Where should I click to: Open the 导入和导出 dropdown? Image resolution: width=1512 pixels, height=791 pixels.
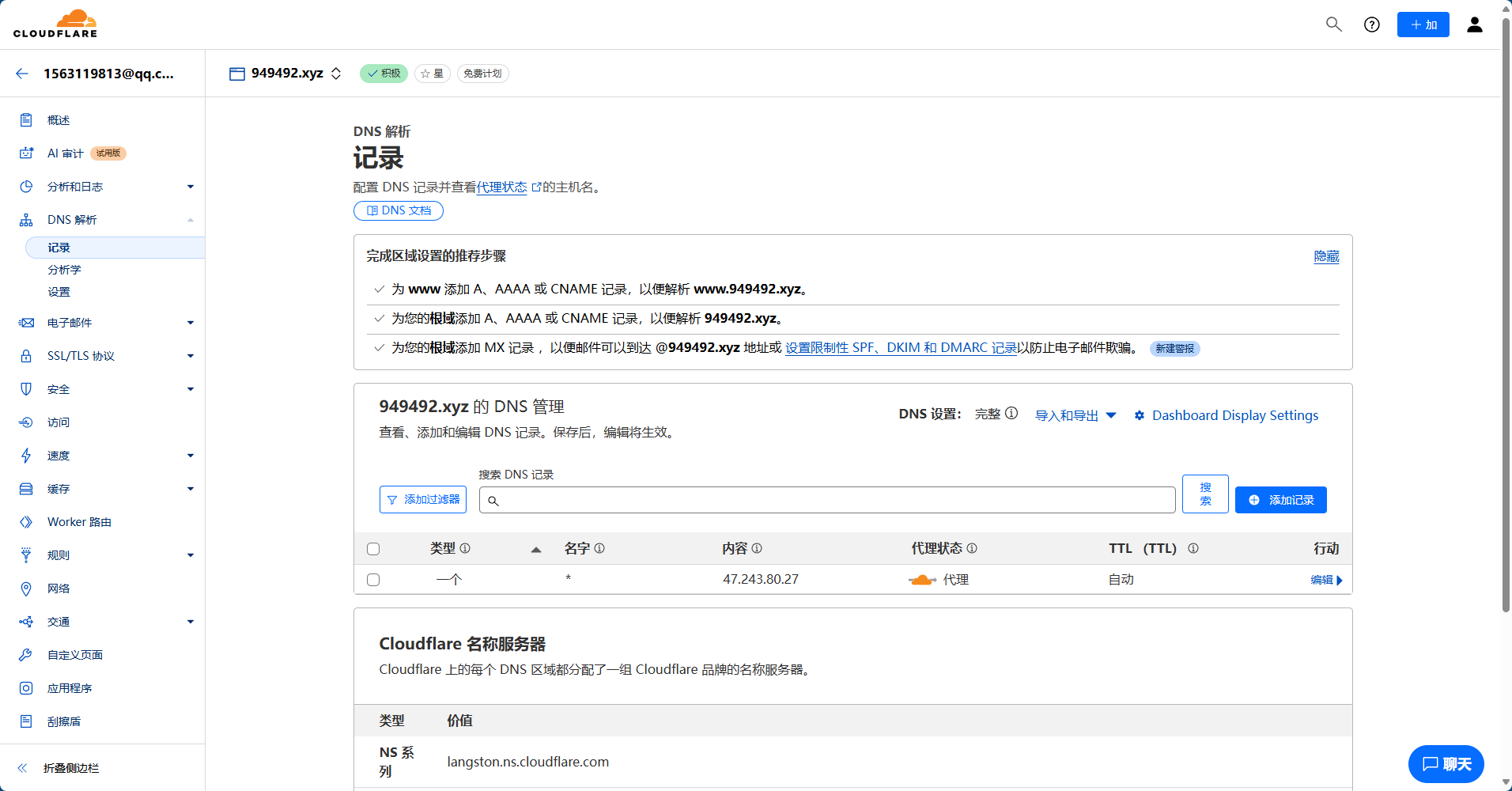1075,415
